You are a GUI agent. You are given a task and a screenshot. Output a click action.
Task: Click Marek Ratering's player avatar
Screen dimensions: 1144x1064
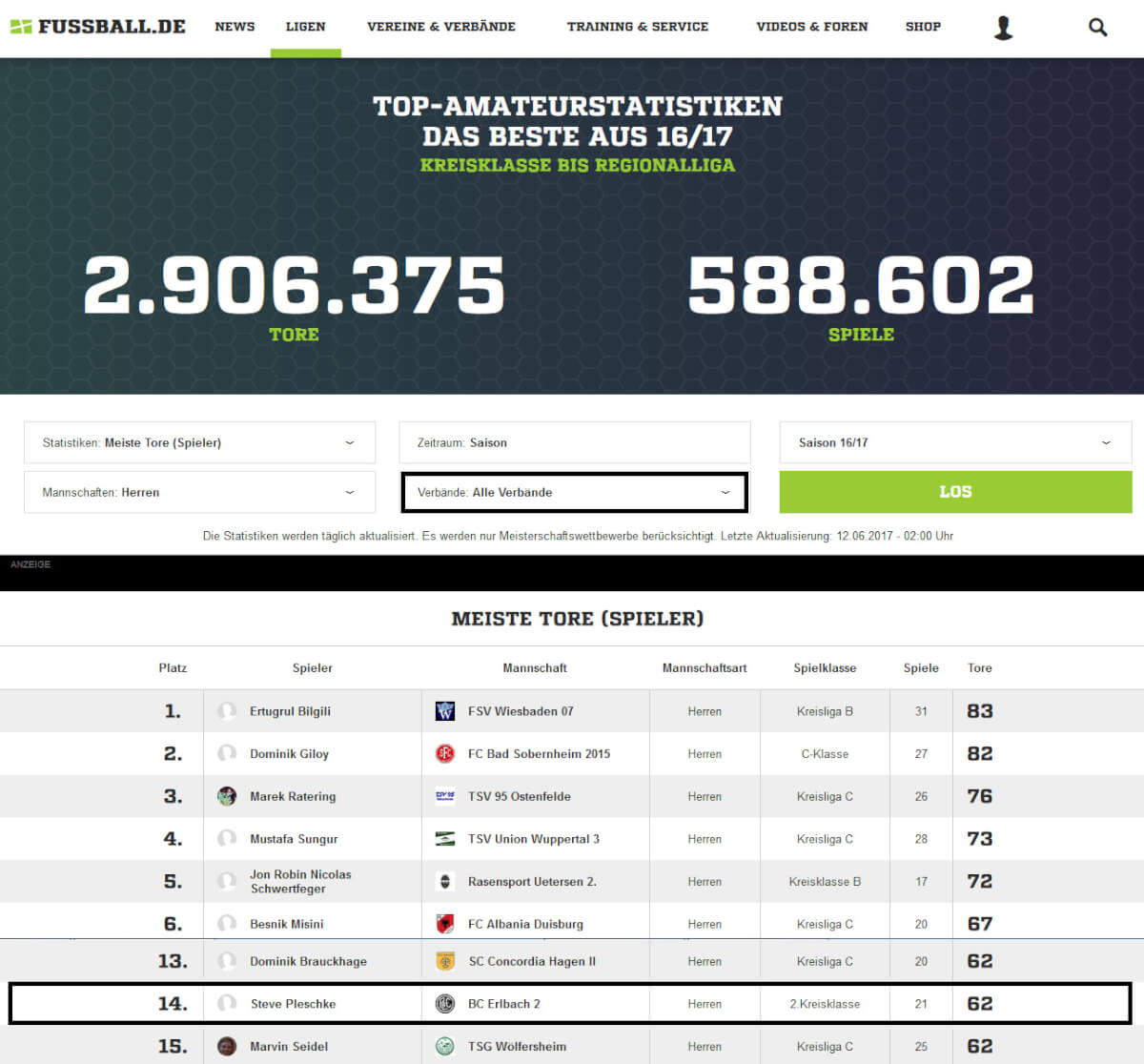pyautogui.click(x=227, y=796)
